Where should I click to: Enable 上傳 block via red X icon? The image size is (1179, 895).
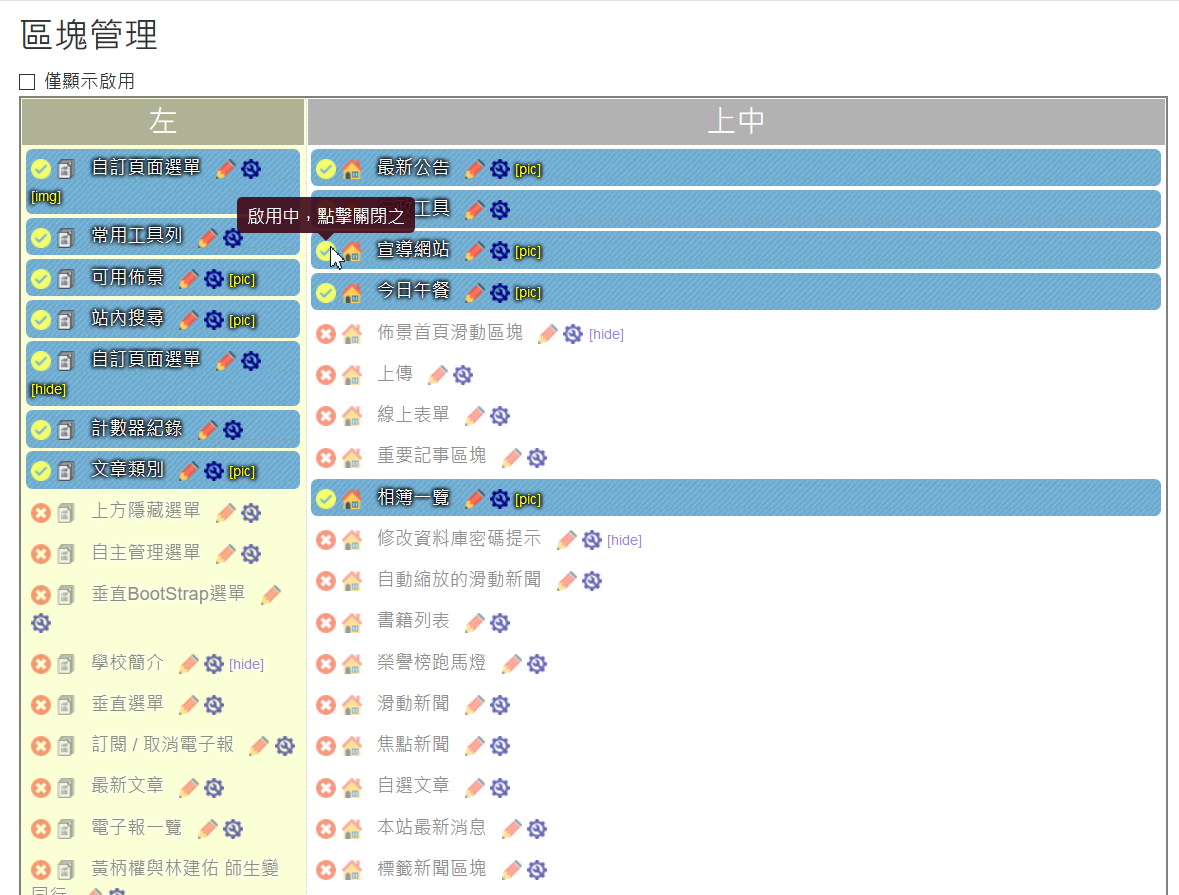pyautogui.click(x=326, y=375)
